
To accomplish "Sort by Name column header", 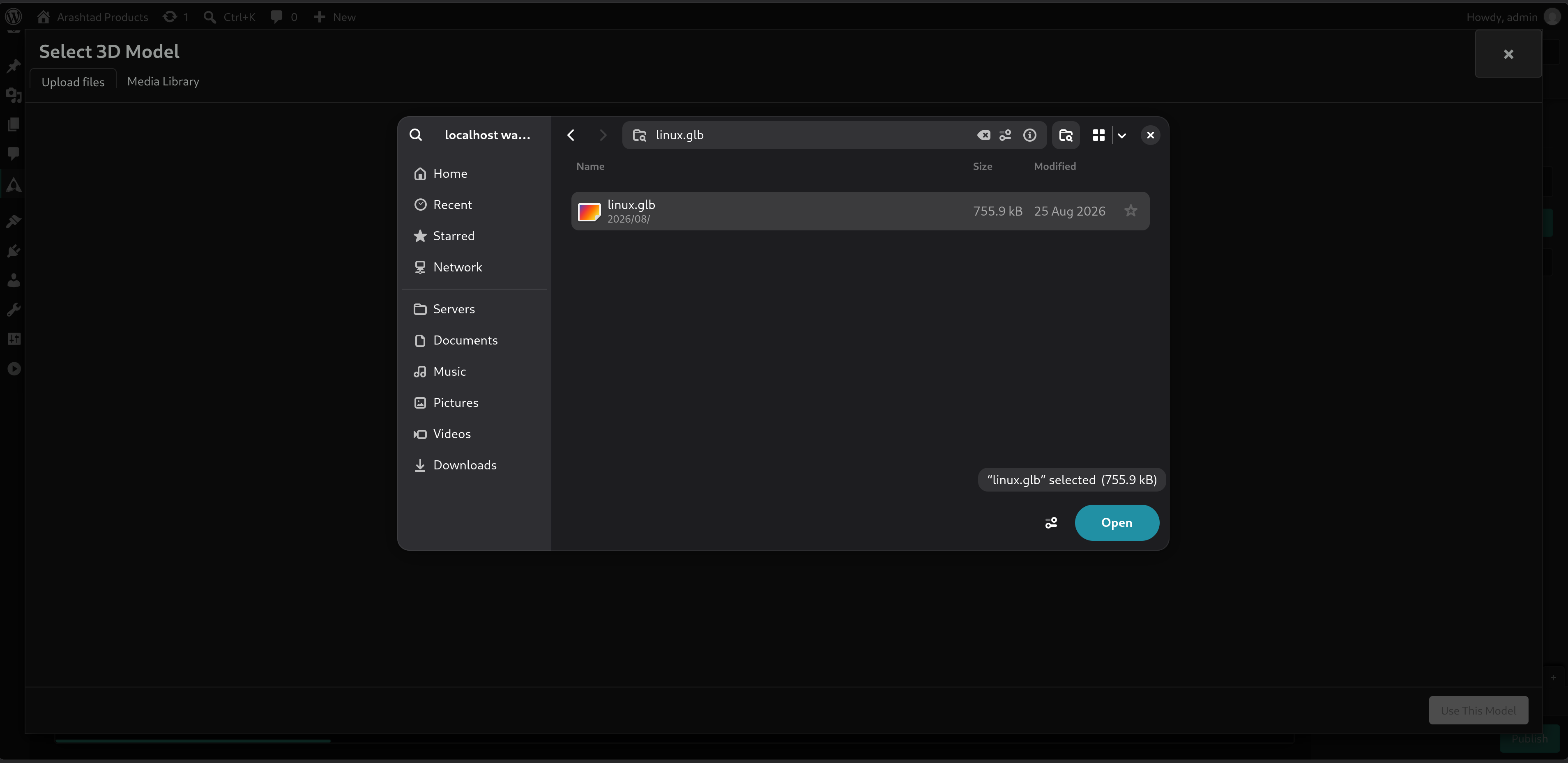I will tap(590, 166).
